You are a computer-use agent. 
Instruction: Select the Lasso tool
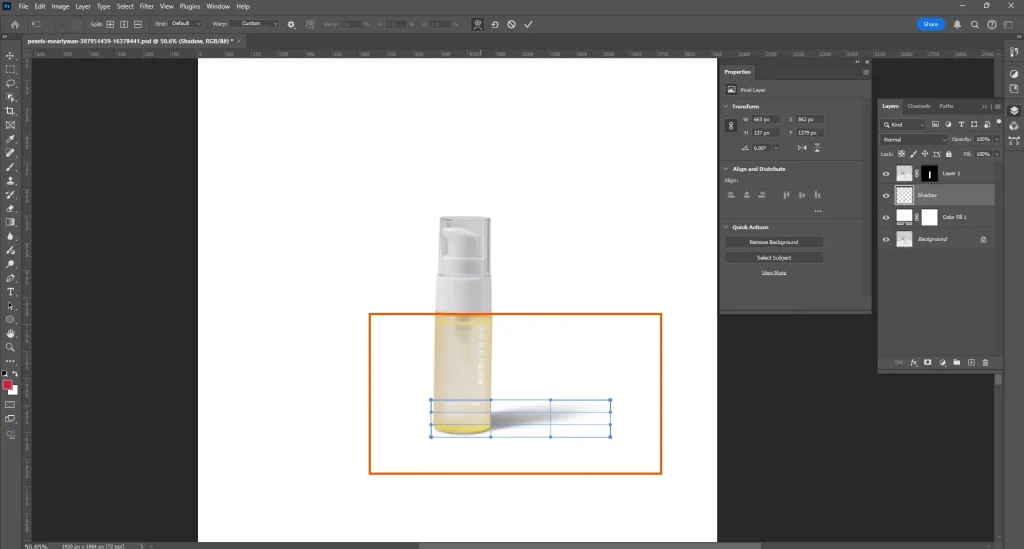click(x=10, y=84)
